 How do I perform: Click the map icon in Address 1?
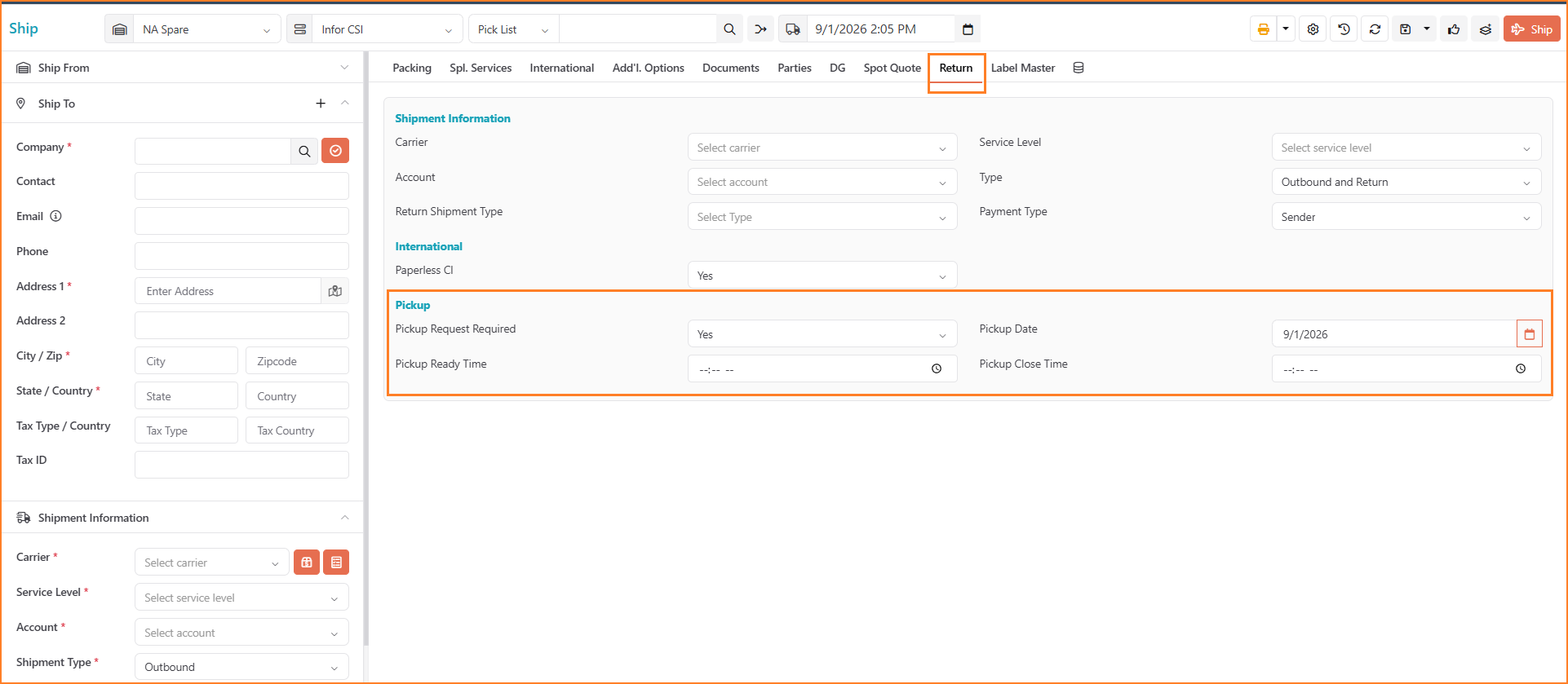pyautogui.click(x=334, y=291)
